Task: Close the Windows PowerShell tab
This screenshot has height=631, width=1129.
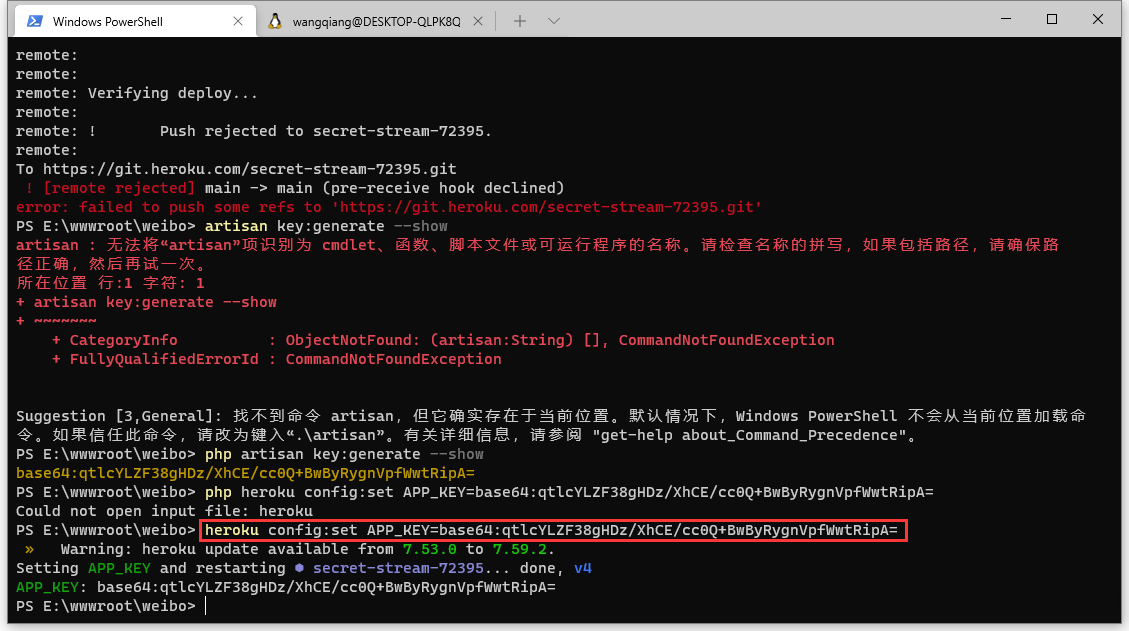Action: pos(238,22)
